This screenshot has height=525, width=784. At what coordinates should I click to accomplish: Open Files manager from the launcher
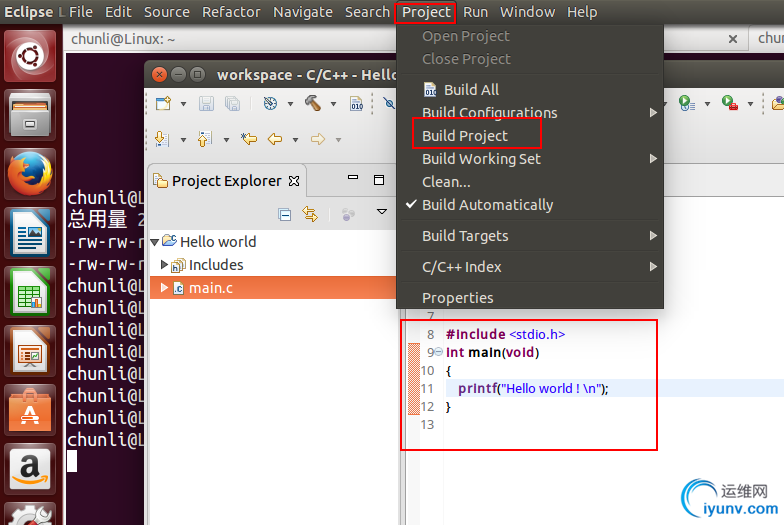tap(30, 115)
